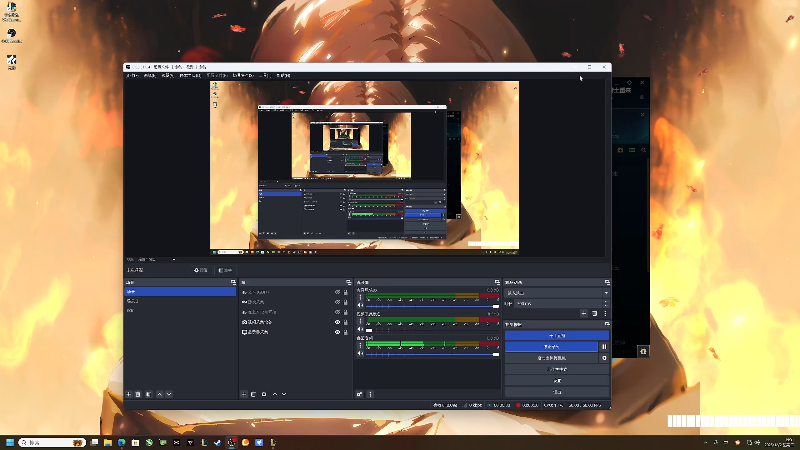Add a configurable transition with plus

click(x=584, y=314)
